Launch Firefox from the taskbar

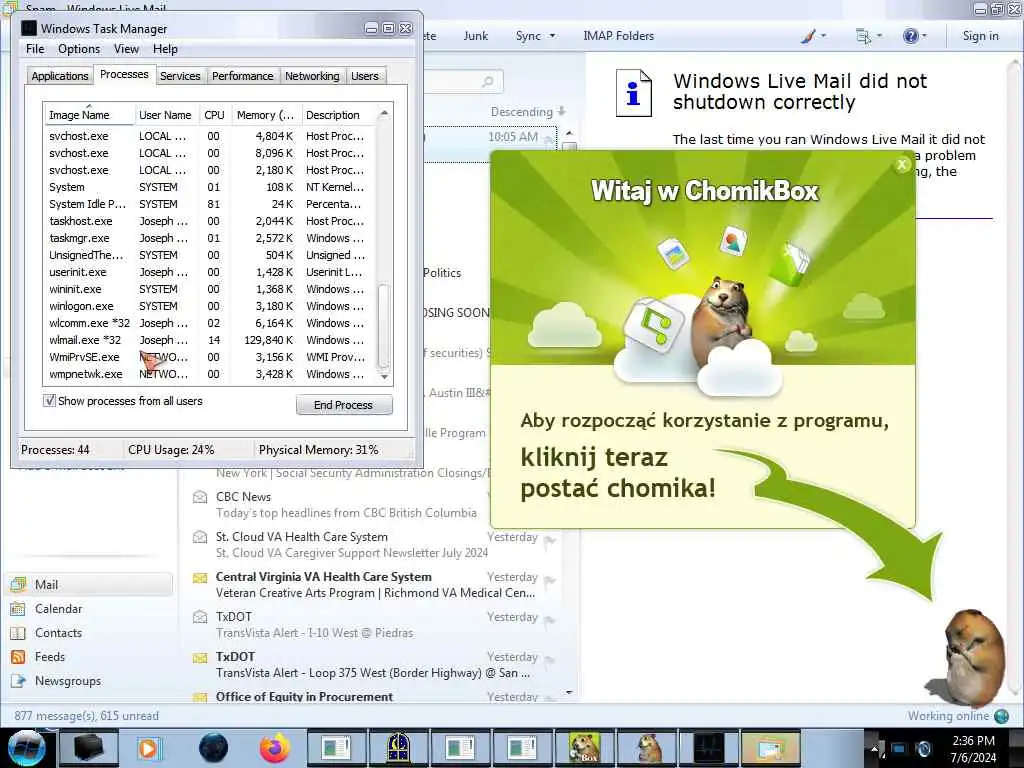click(x=275, y=748)
